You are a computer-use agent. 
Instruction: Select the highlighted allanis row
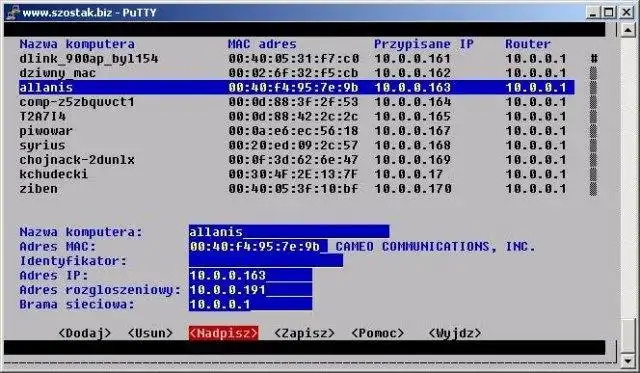click(297, 87)
